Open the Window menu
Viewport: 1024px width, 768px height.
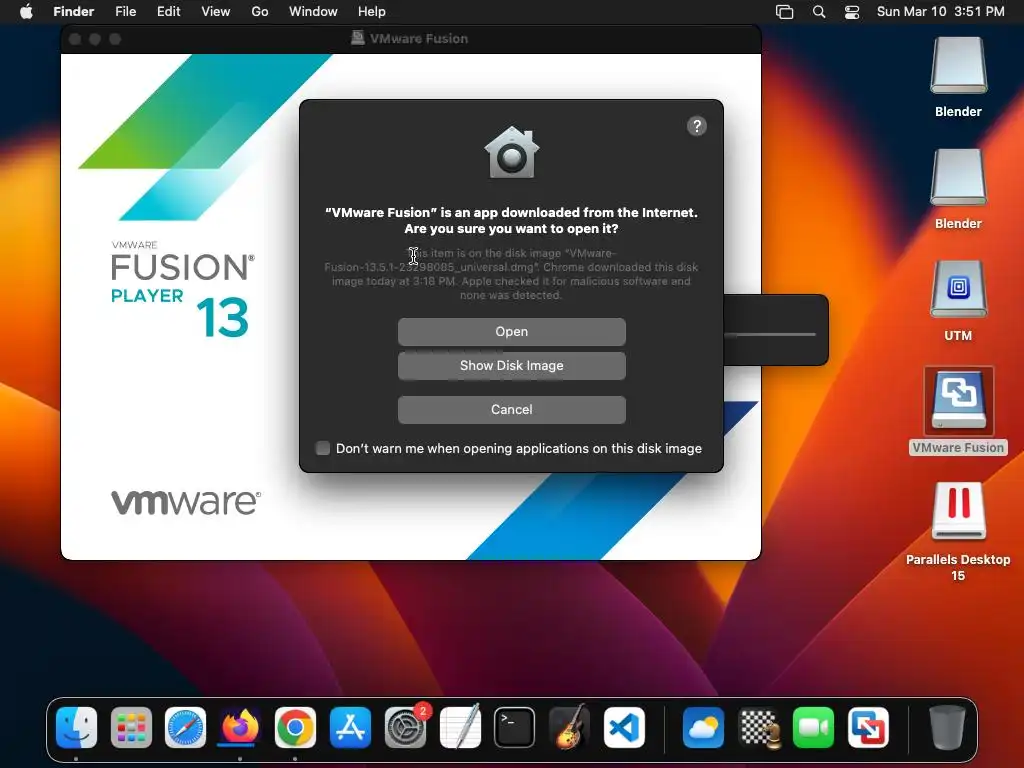(313, 12)
